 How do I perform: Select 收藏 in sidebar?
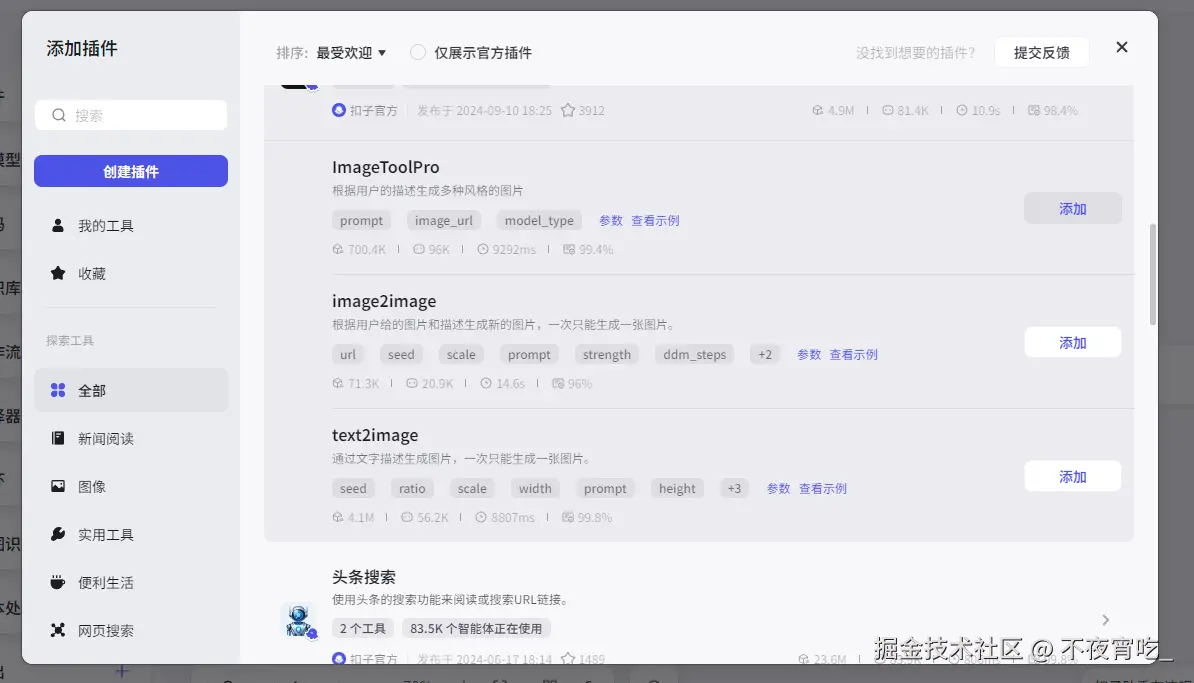[131, 273]
